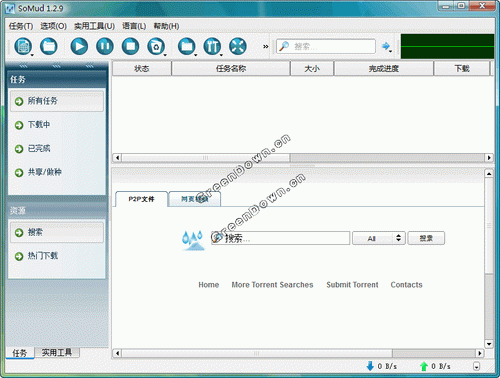Click the recycle bin delete icon
The width and height of the screenshot is (500, 378).
tap(156, 46)
